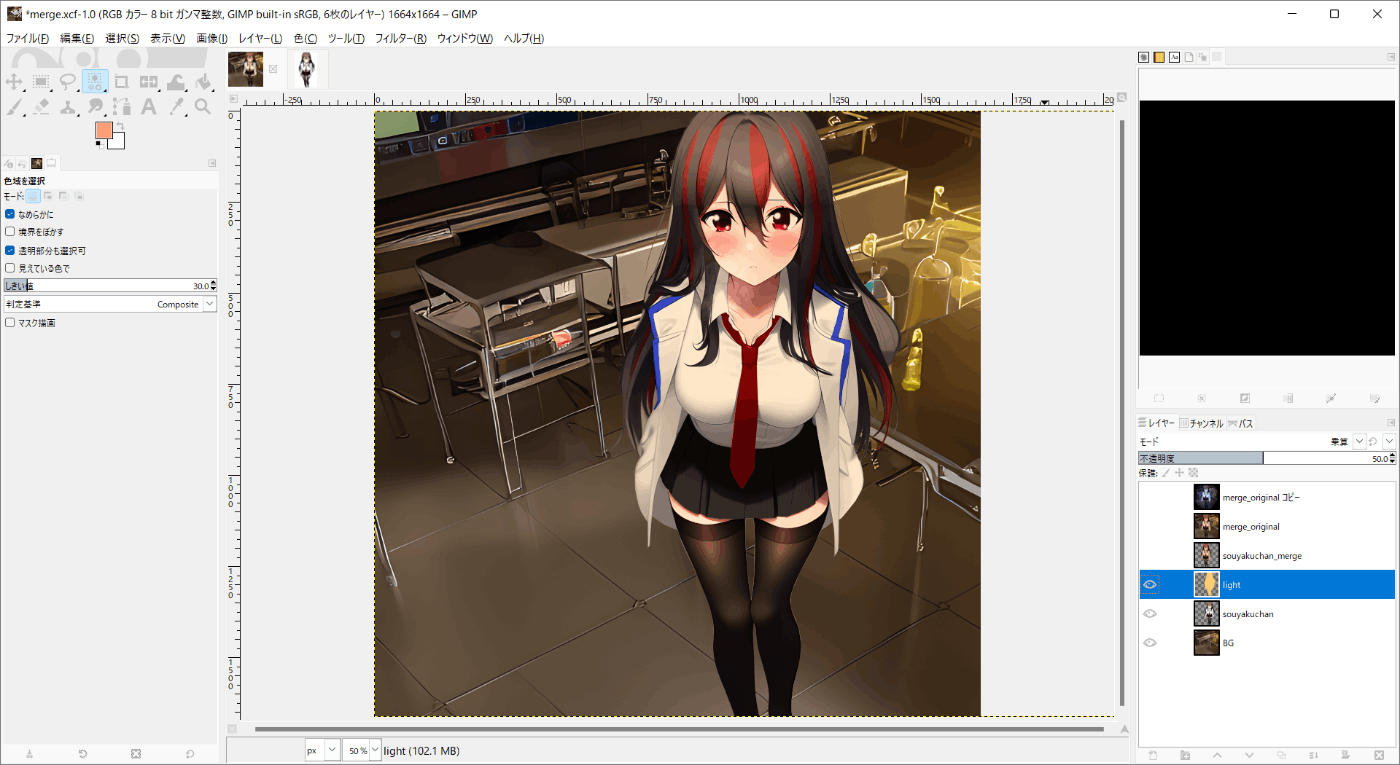Raise the selected layer
Image resolution: width=1400 pixels, height=765 pixels.
(x=1217, y=755)
